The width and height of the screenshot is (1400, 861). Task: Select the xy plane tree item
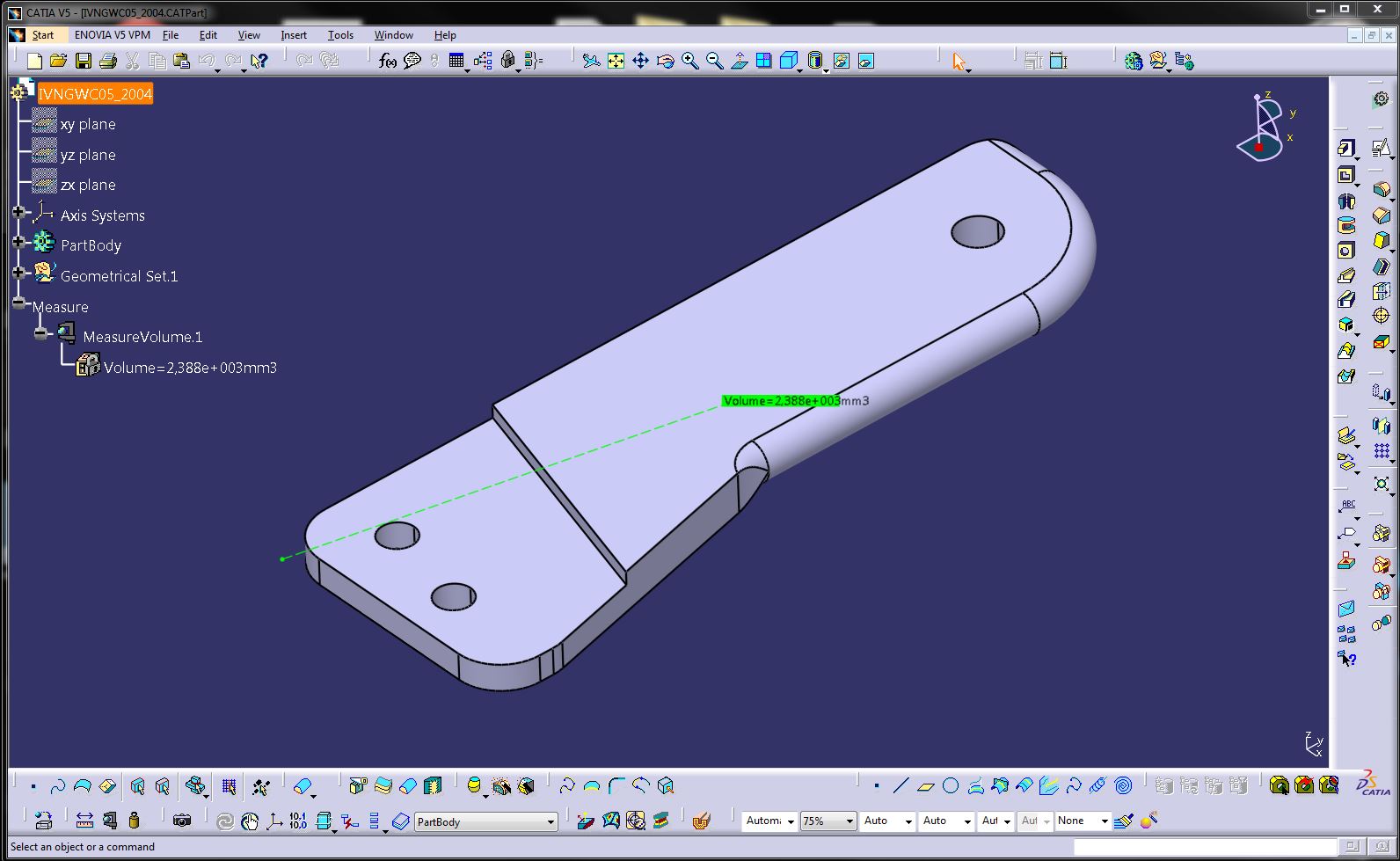[x=88, y=124]
